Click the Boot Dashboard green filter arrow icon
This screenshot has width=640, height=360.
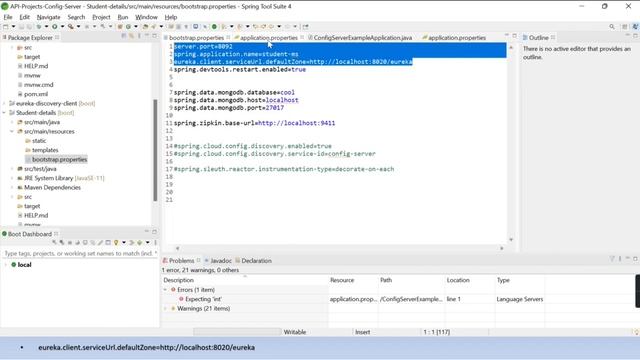pyautogui.click(x=140, y=242)
